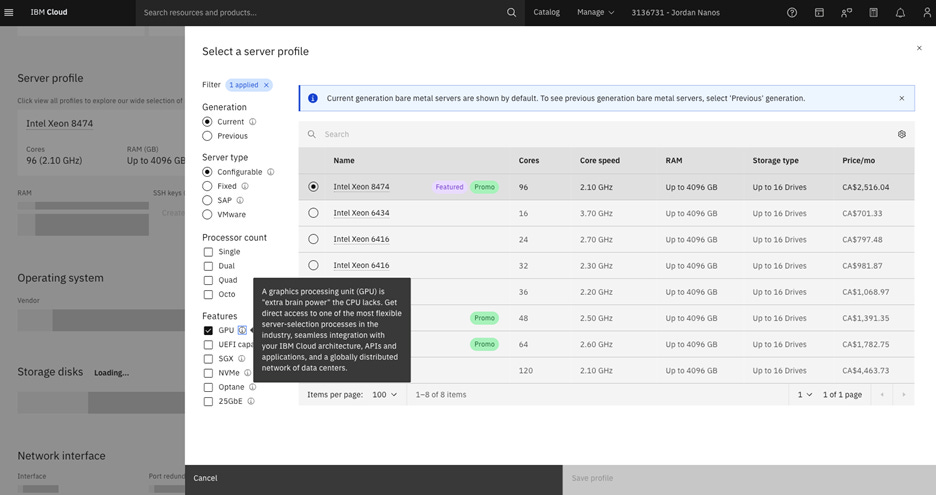936x495 pixels.
Task: Go to the previous page arrow
Action: pyautogui.click(x=882, y=395)
